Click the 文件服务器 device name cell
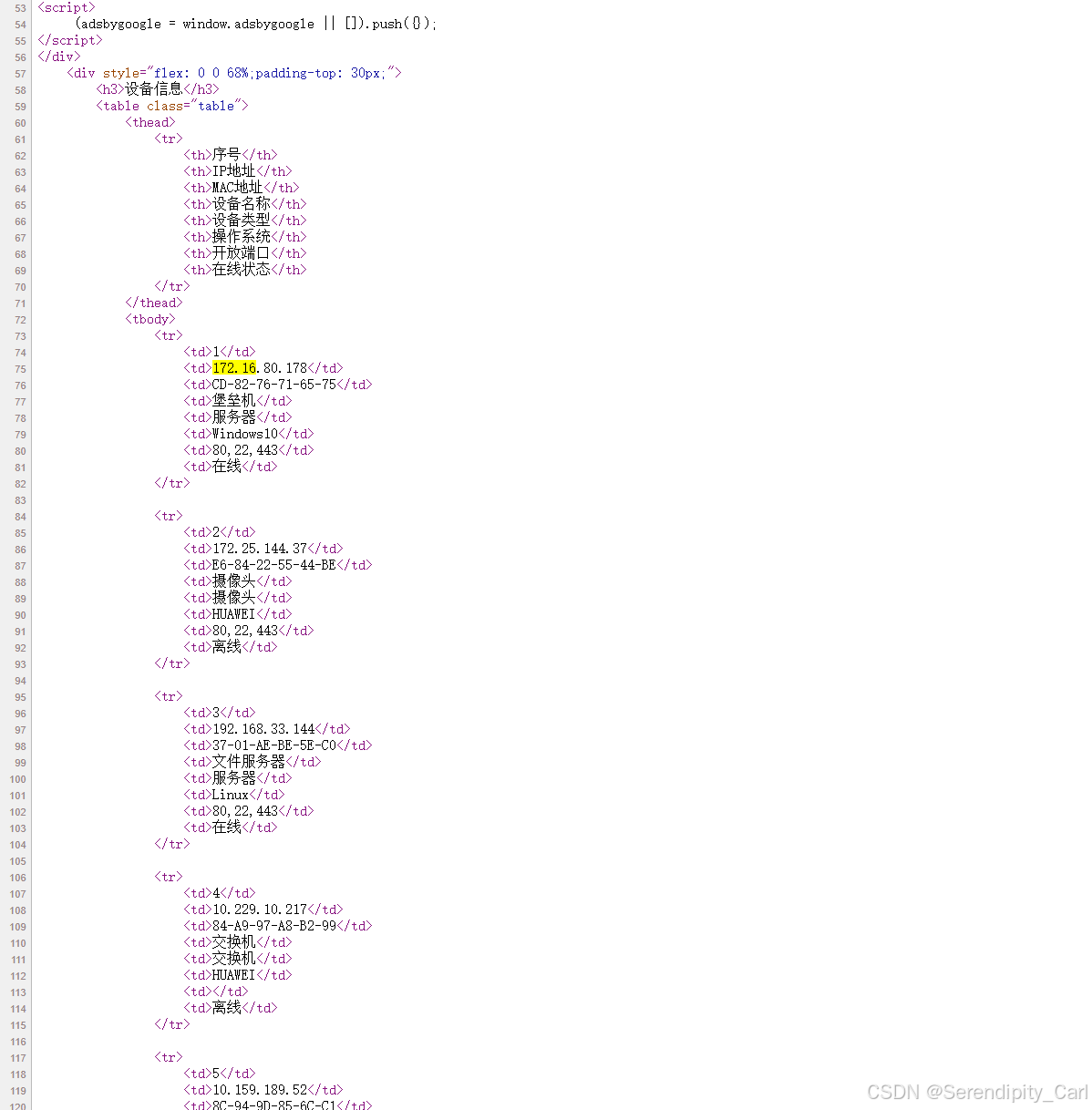 [x=249, y=762]
